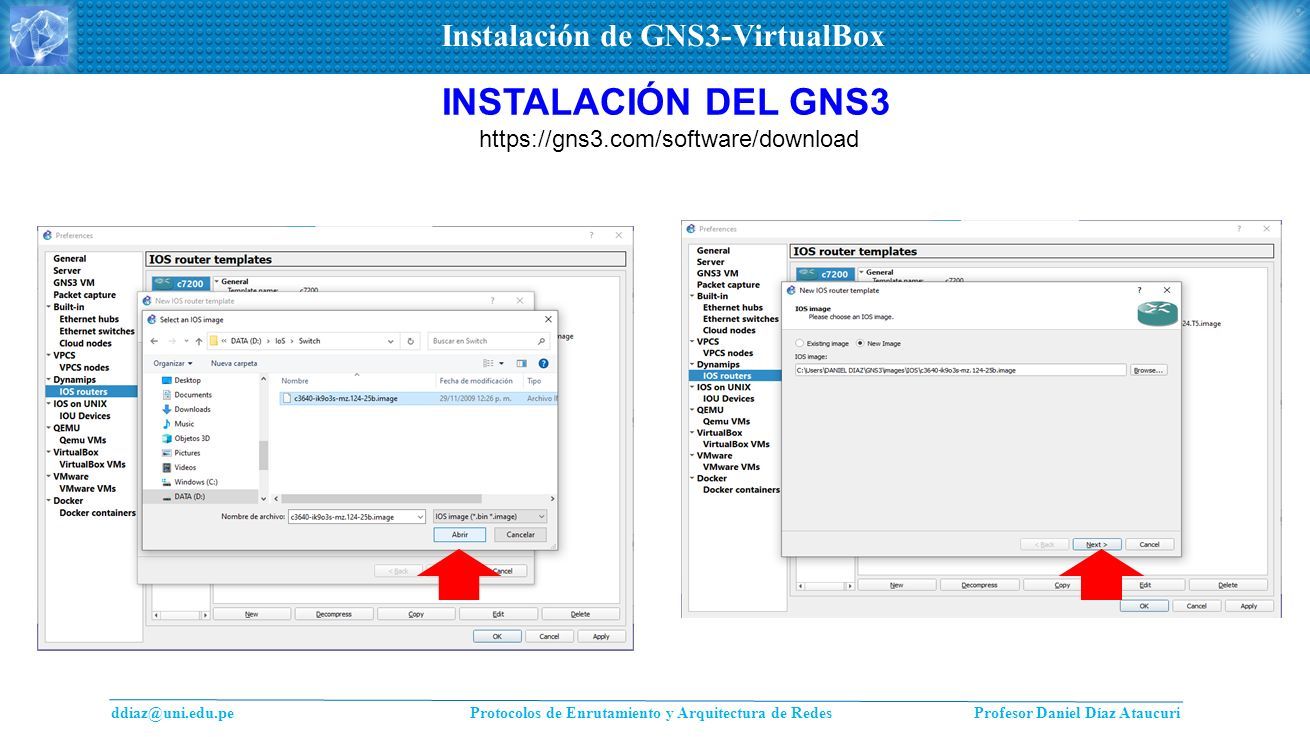Screen dimensions: 1310x737
Task: Click Delete in the right Preferences window
Action: [x=1228, y=585]
